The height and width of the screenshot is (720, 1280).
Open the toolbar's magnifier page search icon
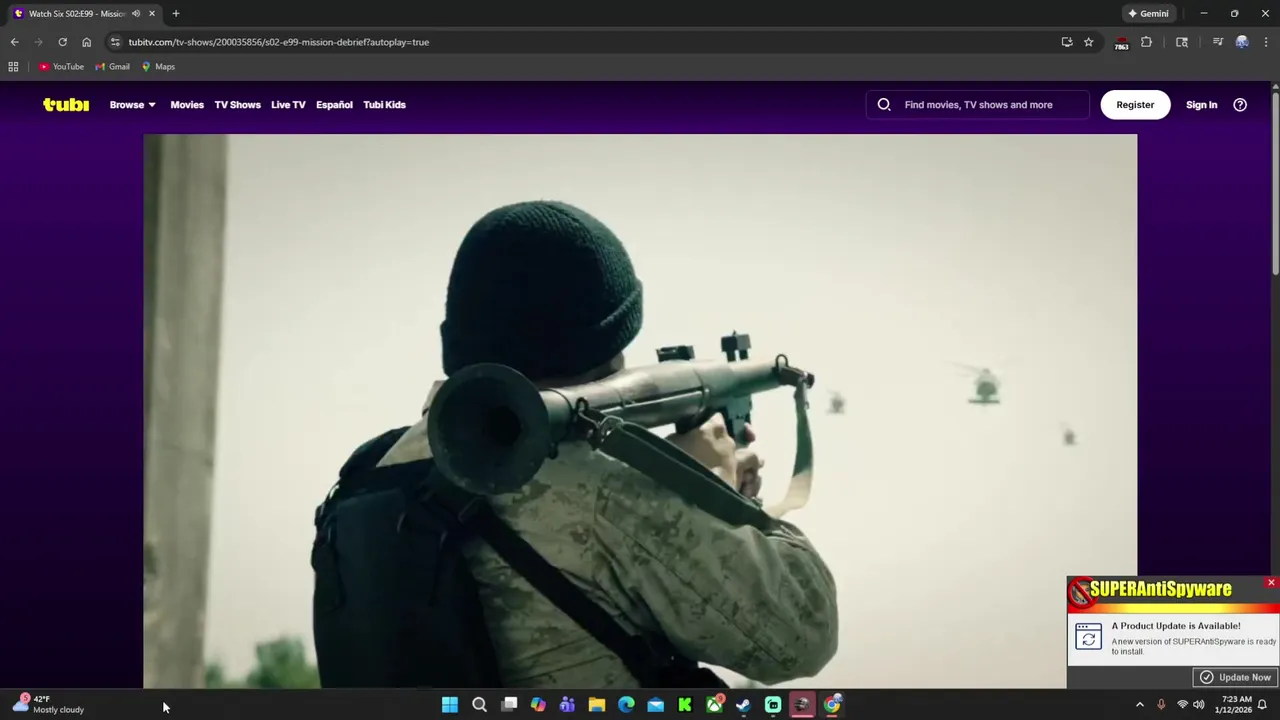pos(1182,42)
